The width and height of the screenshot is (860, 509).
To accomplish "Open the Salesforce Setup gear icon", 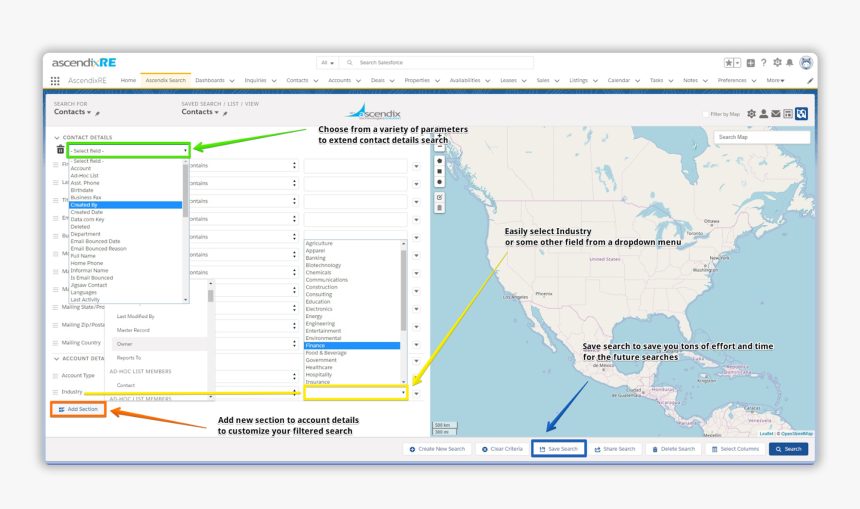I will tap(777, 63).
